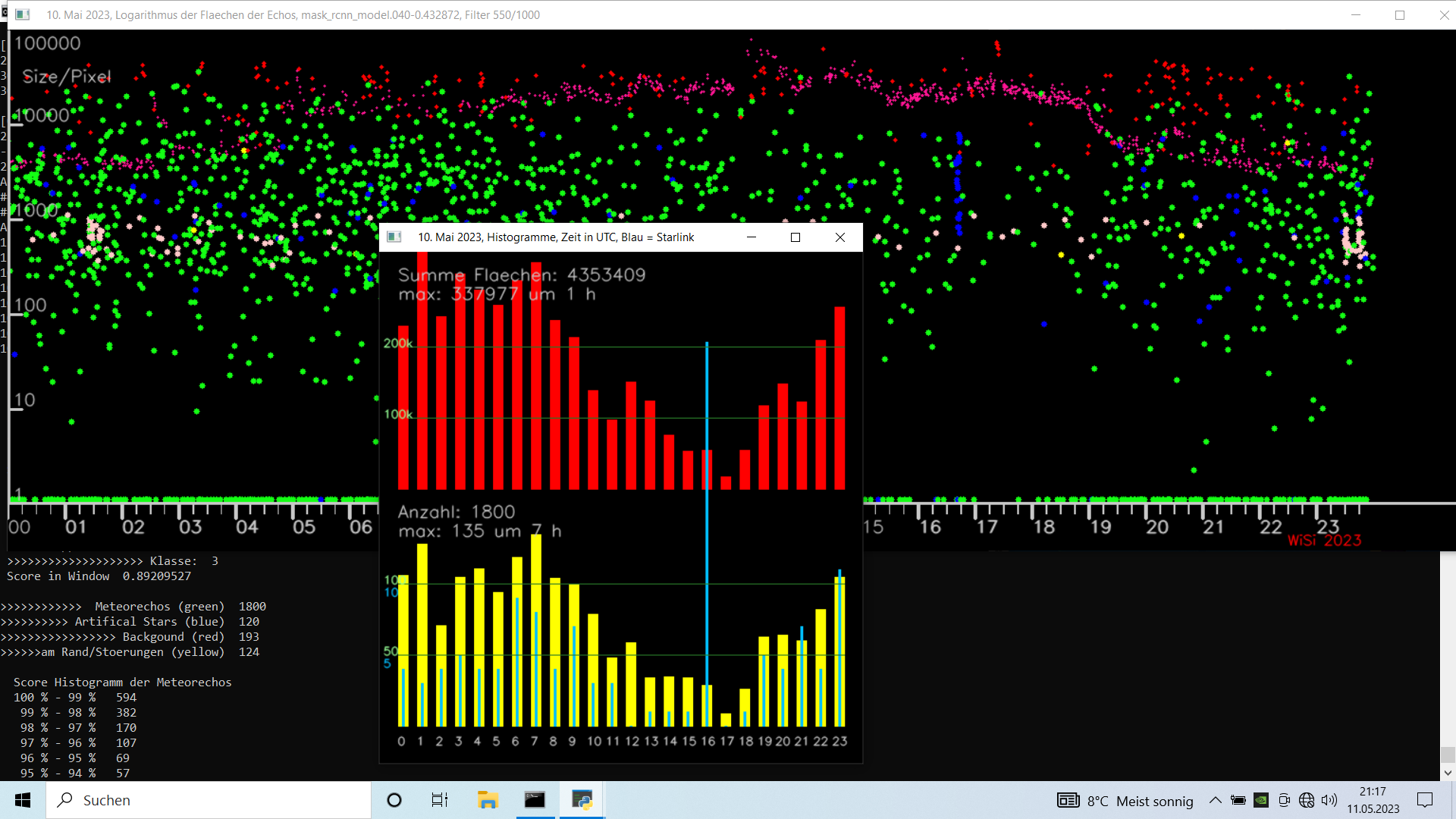Image resolution: width=1456 pixels, height=819 pixels.
Task: Minimize the Histogramme window
Action: pyautogui.click(x=752, y=237)
